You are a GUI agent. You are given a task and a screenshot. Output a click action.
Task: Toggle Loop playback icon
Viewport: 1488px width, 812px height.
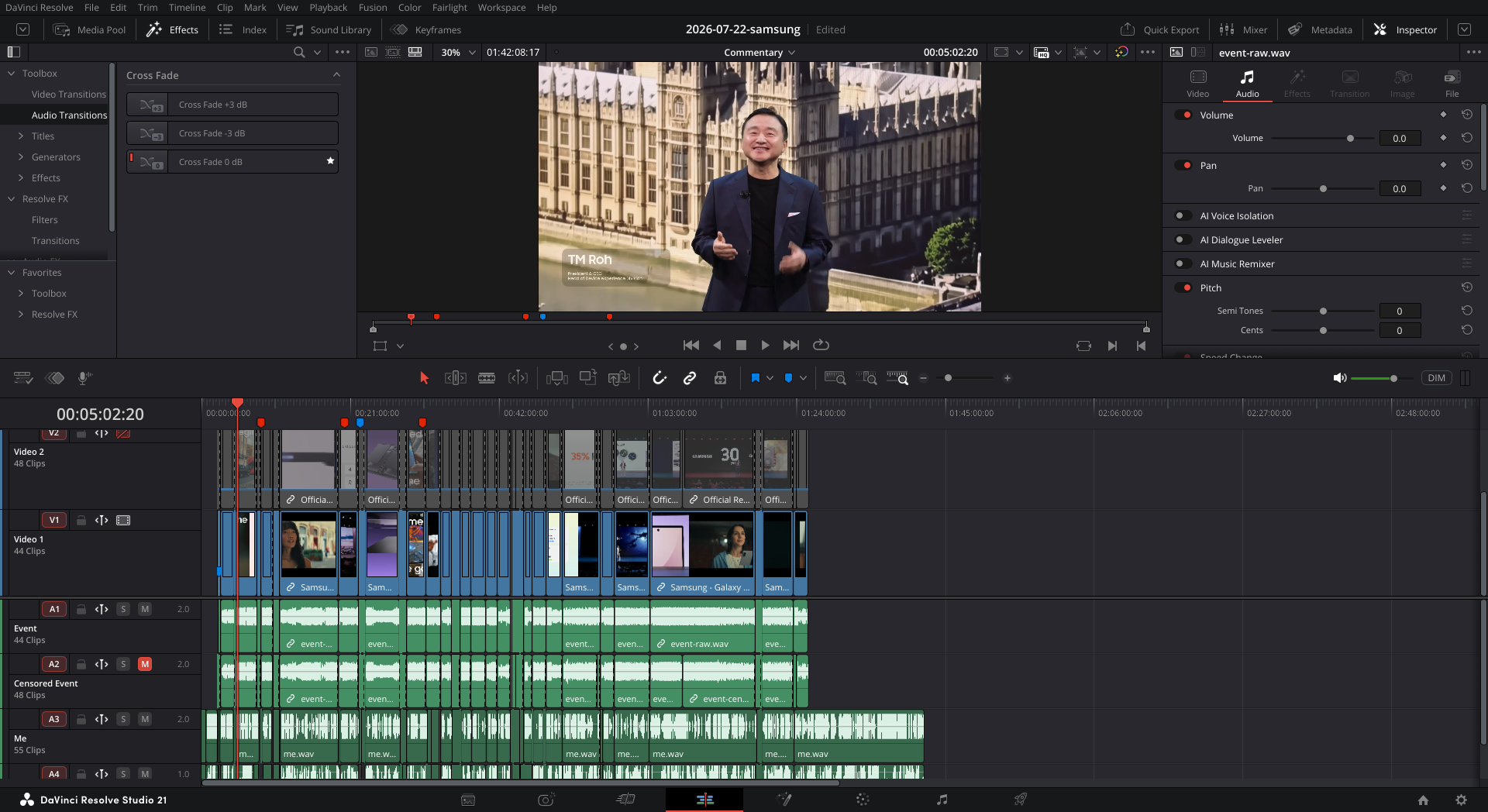[x=821, y=346]
